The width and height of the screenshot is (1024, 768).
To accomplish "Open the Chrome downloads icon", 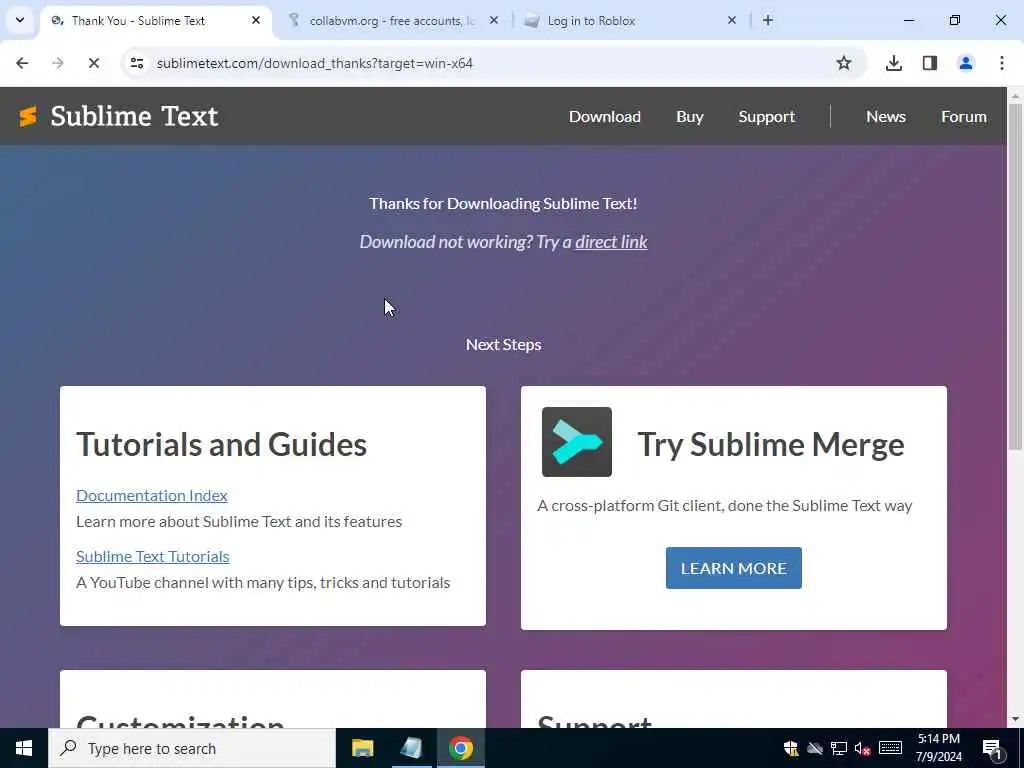I will point(894,63).
